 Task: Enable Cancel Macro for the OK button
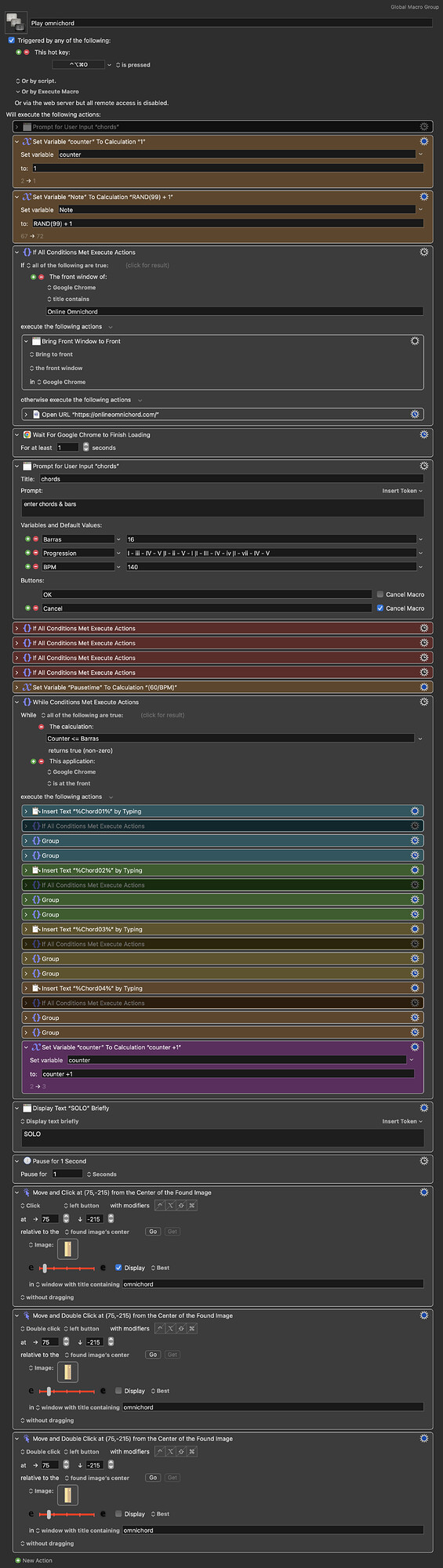tap(380, 594)
